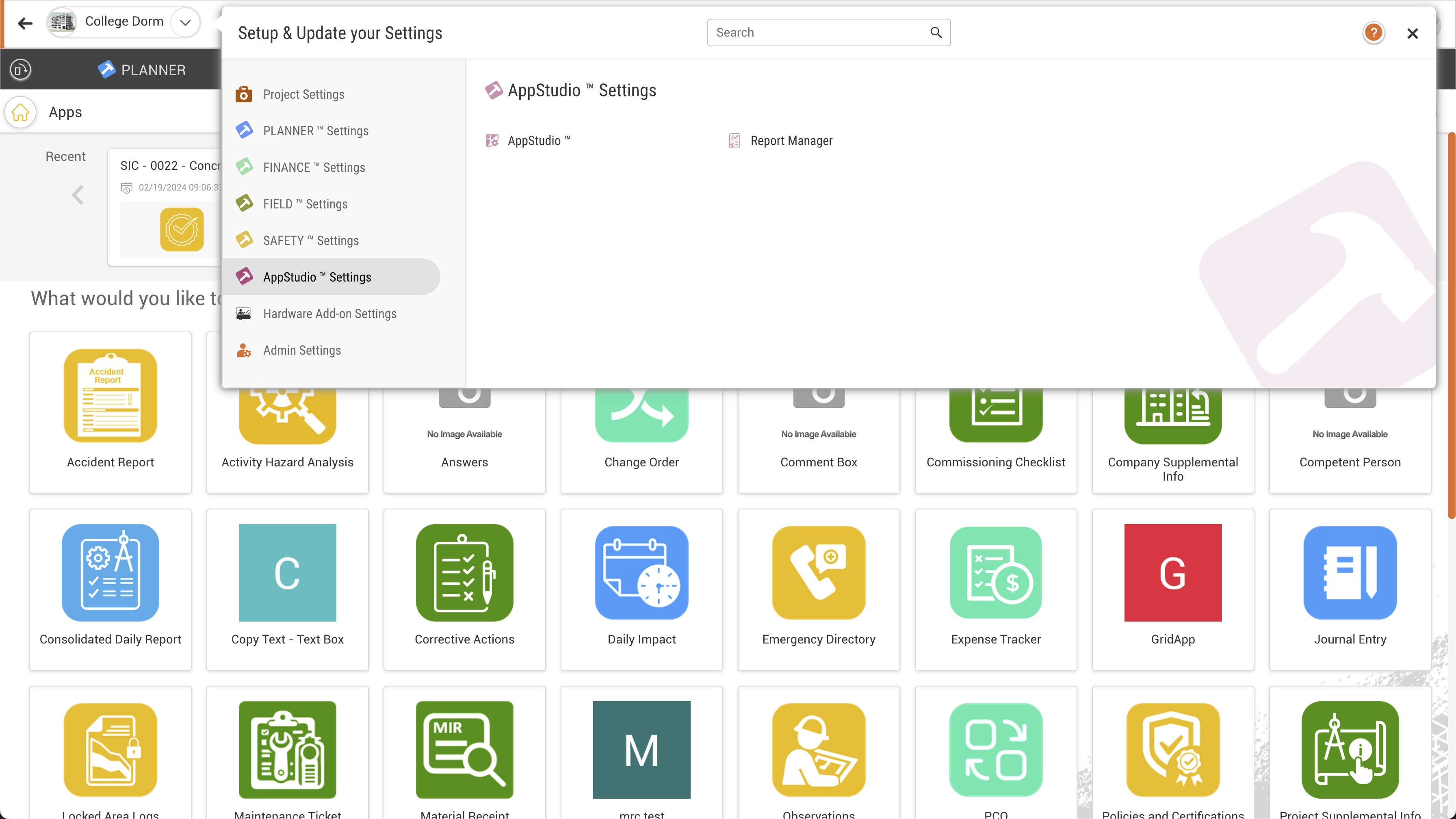Screen dimensions: 1456x819
Task: Click the Recent carousel previous chevron
Action: coord(78,195)
